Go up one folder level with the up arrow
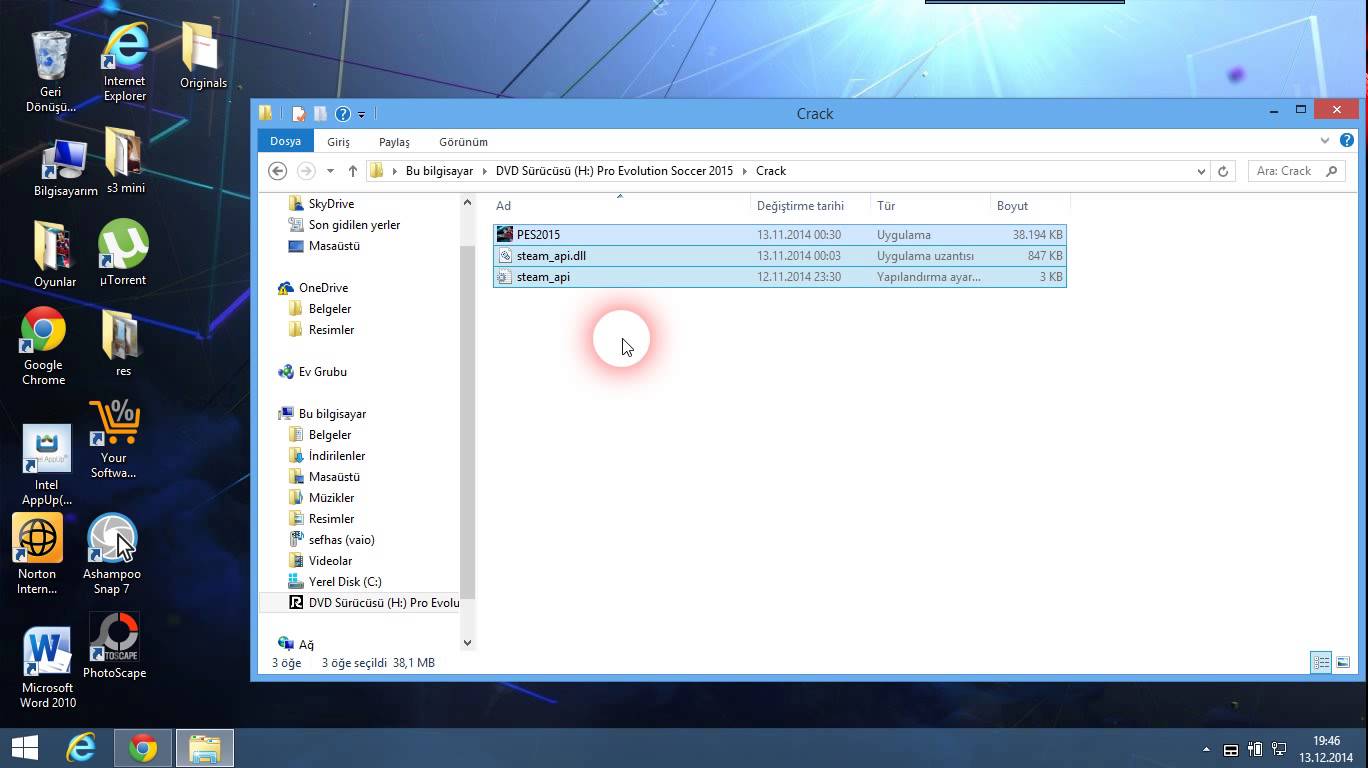This screenshot has width=1368, height=768. pos(352,171)
